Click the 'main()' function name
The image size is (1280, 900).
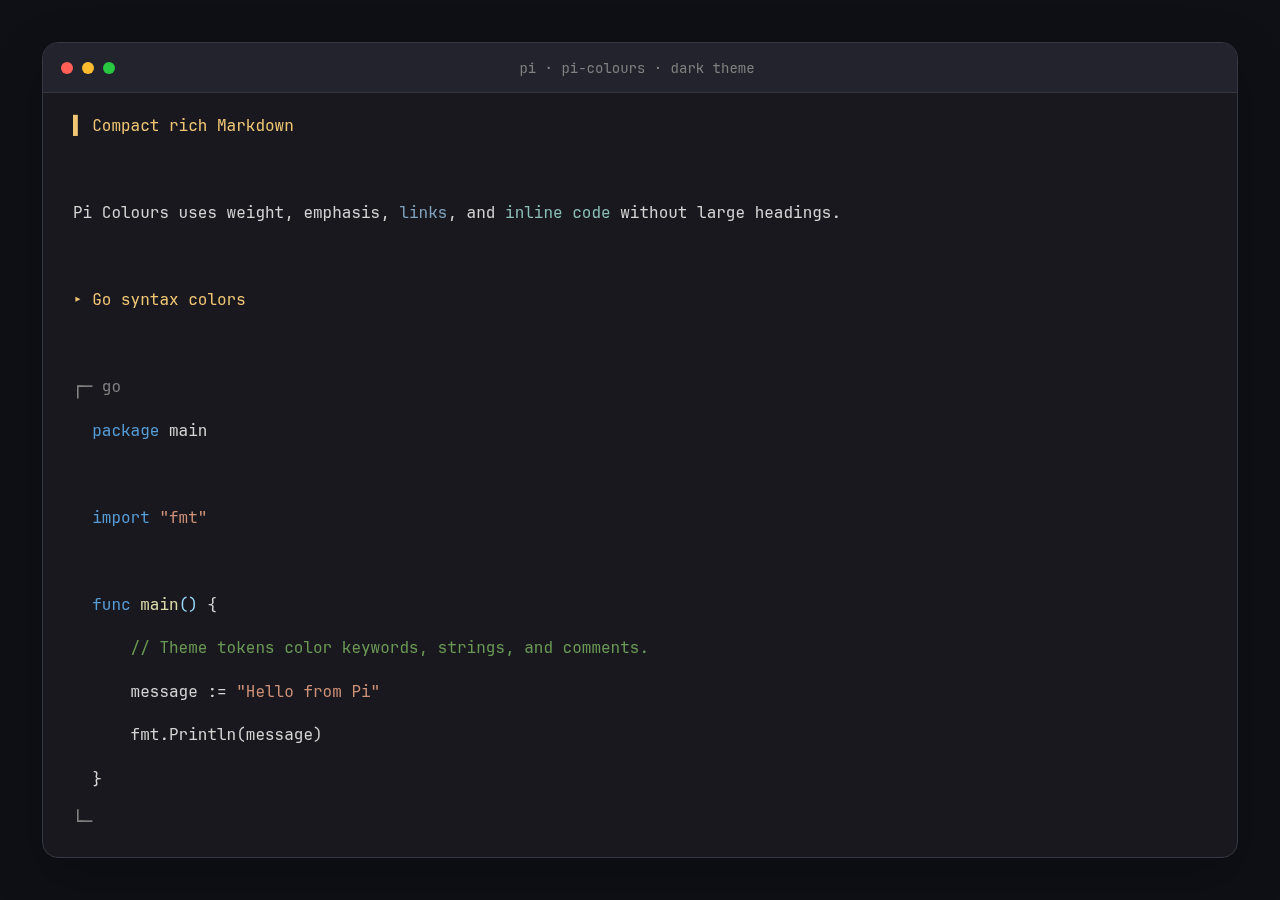tap(169, 605)
